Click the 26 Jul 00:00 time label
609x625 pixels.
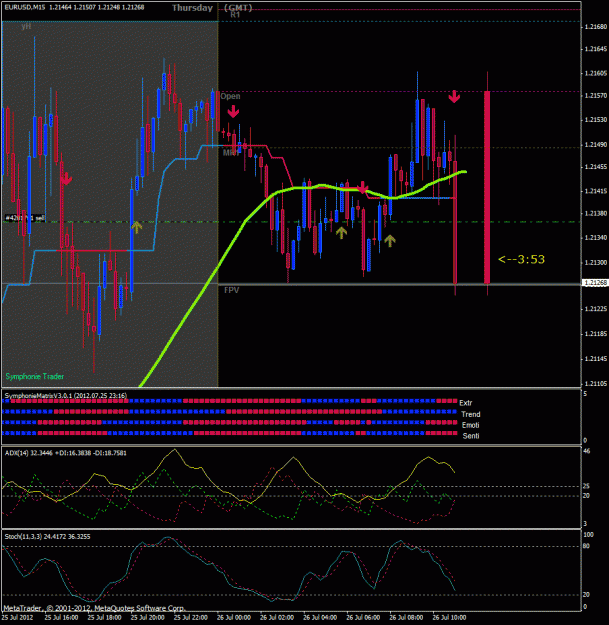point(234,617)
